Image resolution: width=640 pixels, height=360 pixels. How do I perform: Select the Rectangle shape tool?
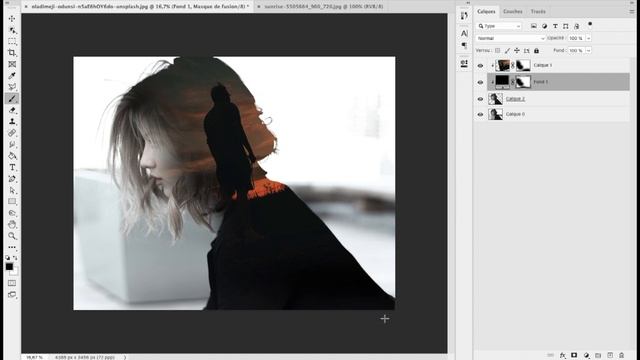coord(12,202)
